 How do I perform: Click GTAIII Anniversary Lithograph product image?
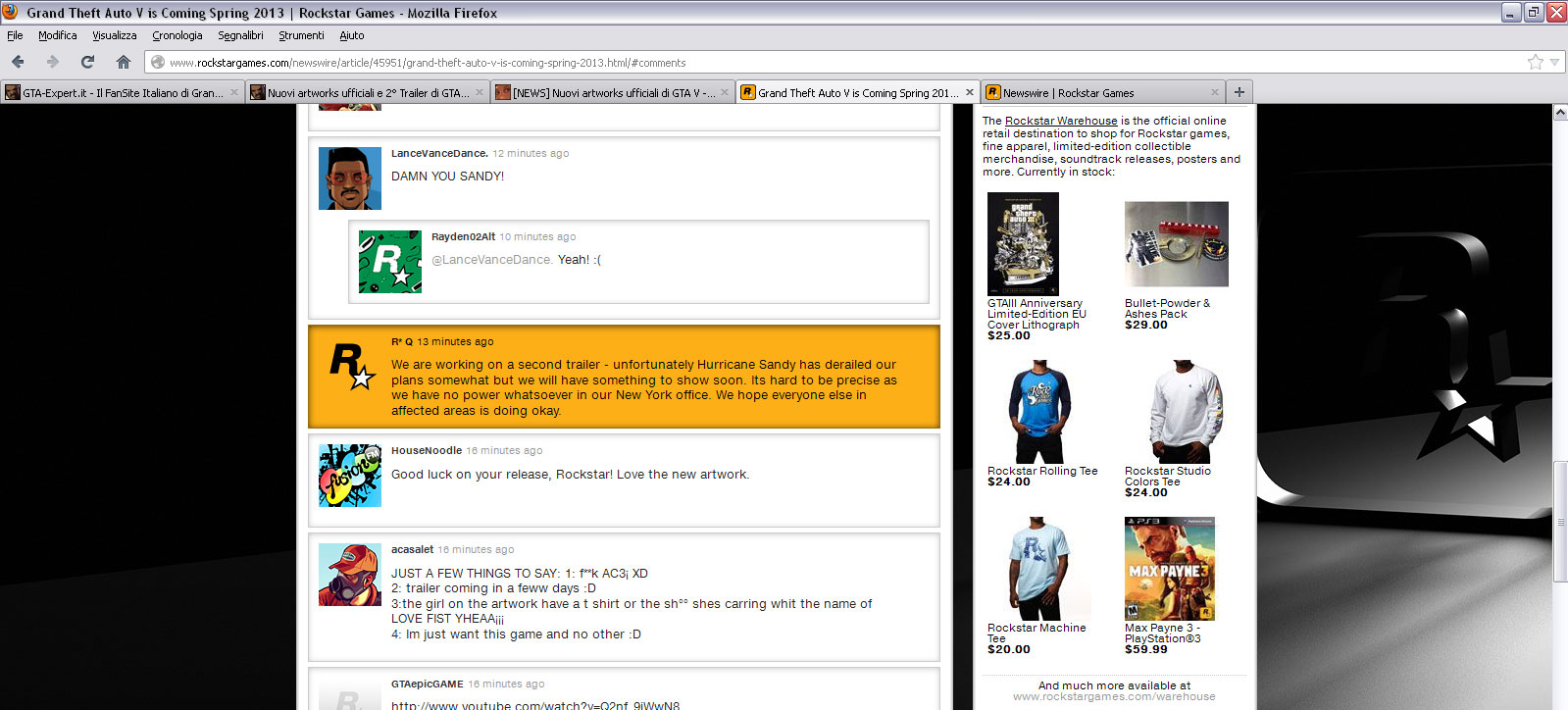pyautogui.click(x=1023, y=243)
